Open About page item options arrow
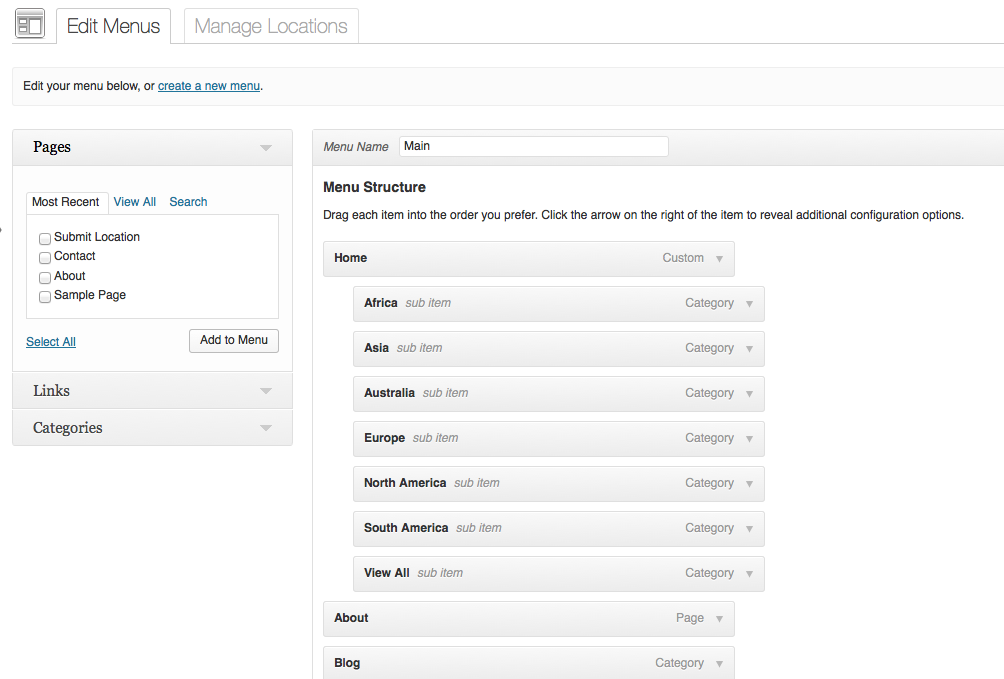 719,619
